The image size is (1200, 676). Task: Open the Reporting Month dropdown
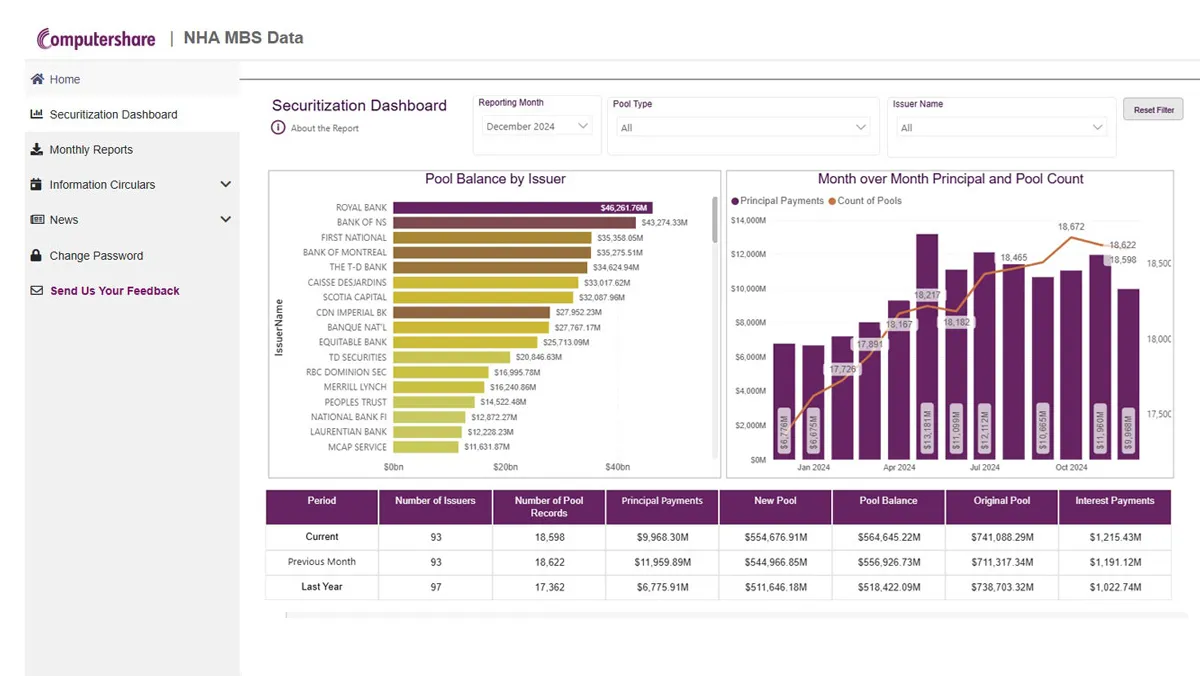tap(538, 126)
